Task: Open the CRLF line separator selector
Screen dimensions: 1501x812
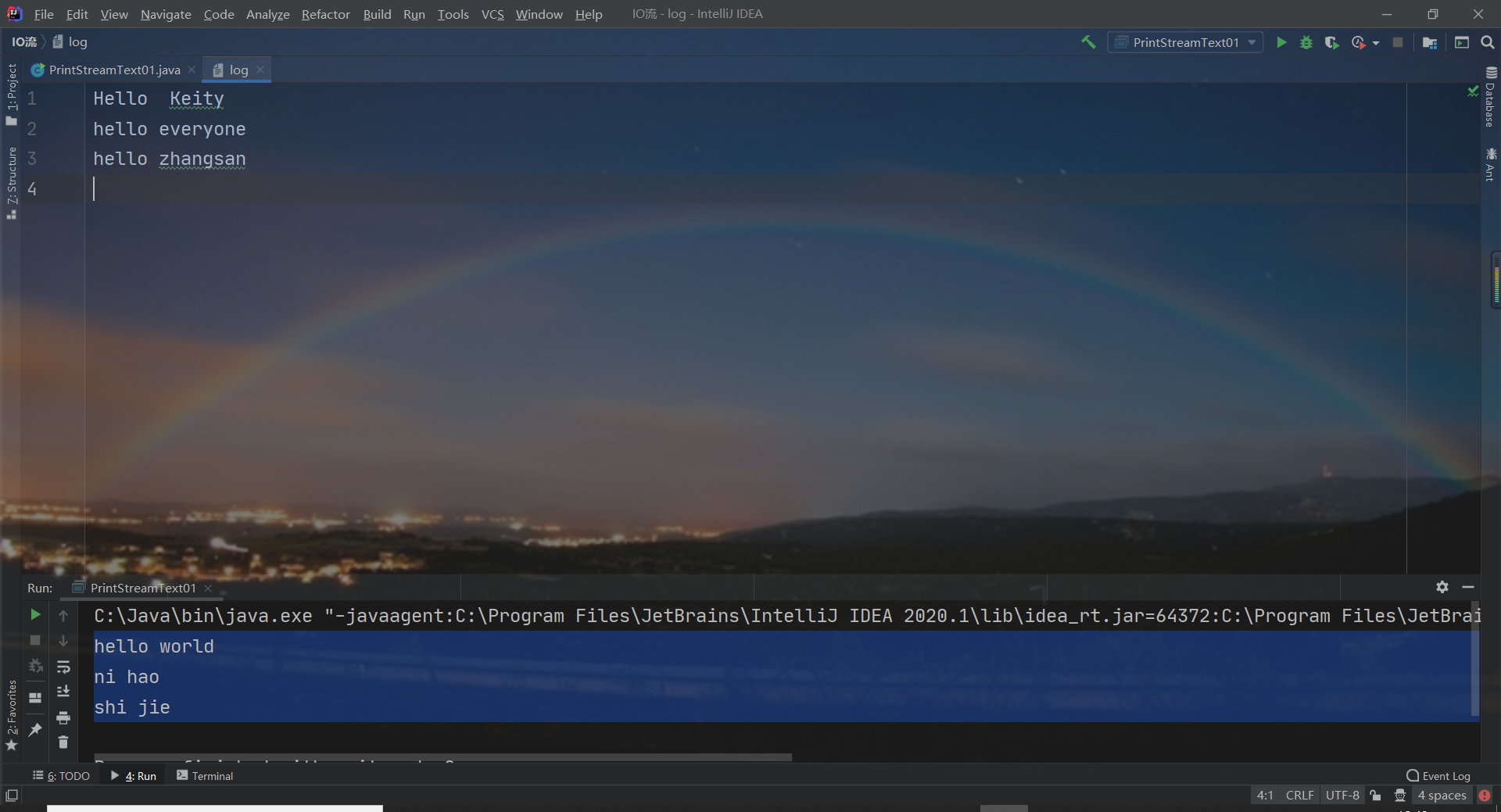Action: [x=1299, y=796]
